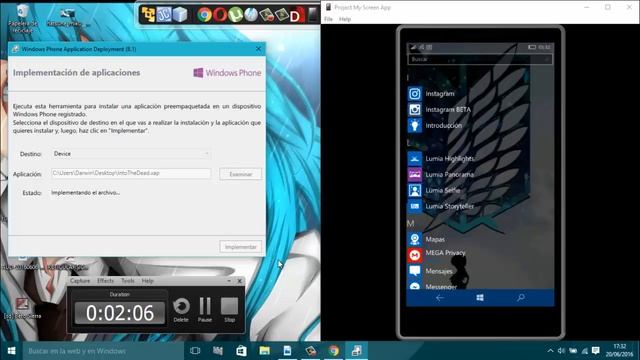Click the Messenger app entry
640x360 pixels.
point(441,287)
